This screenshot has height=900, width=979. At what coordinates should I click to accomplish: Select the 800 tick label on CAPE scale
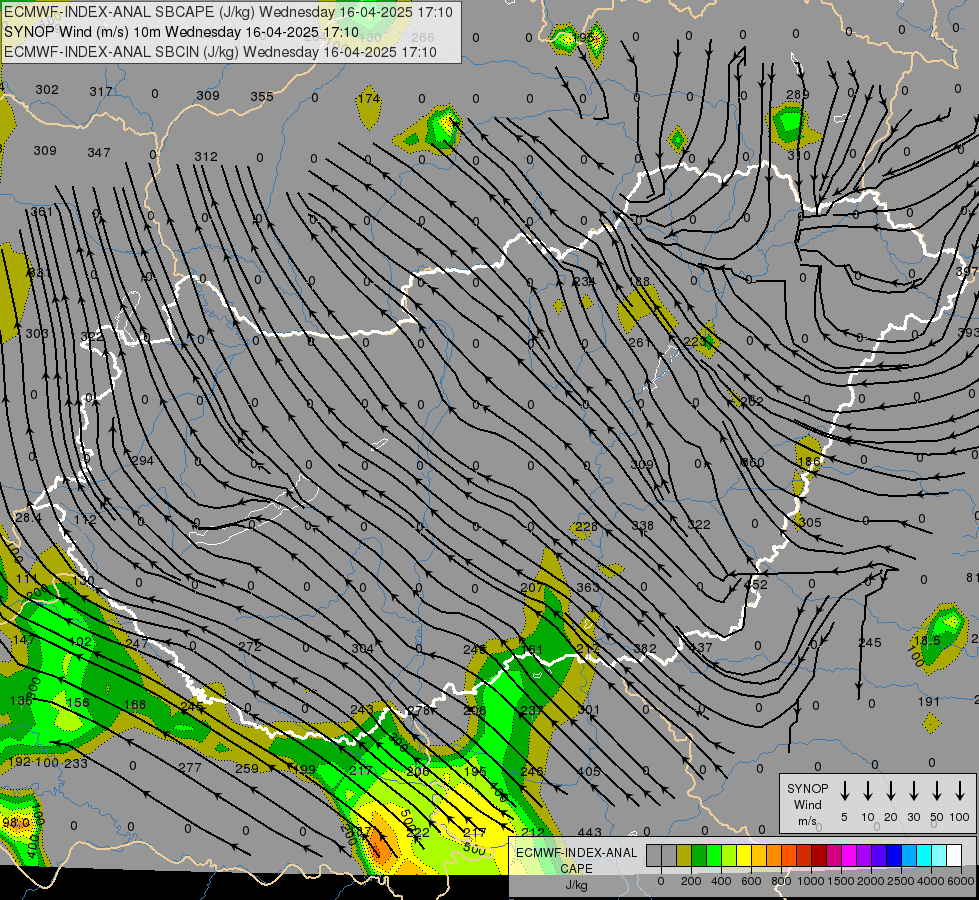click(x=781, y=881)
